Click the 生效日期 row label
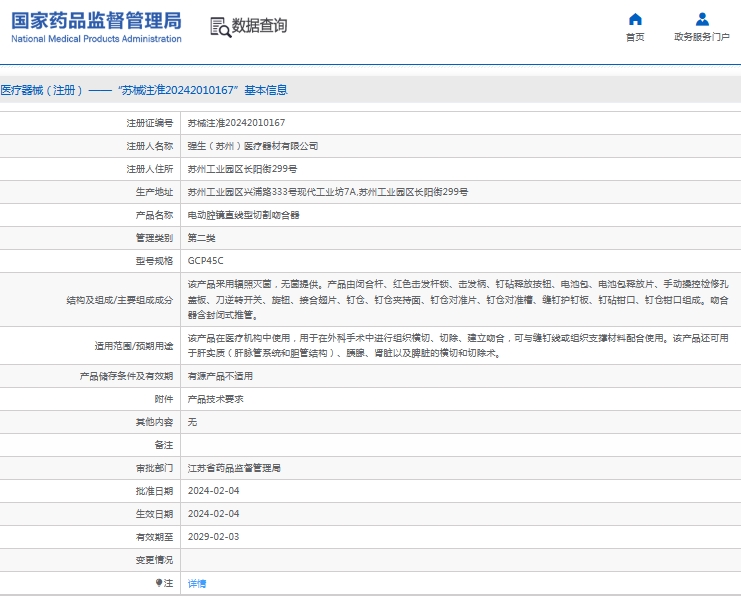741x601 pixels. click(155, 514)
